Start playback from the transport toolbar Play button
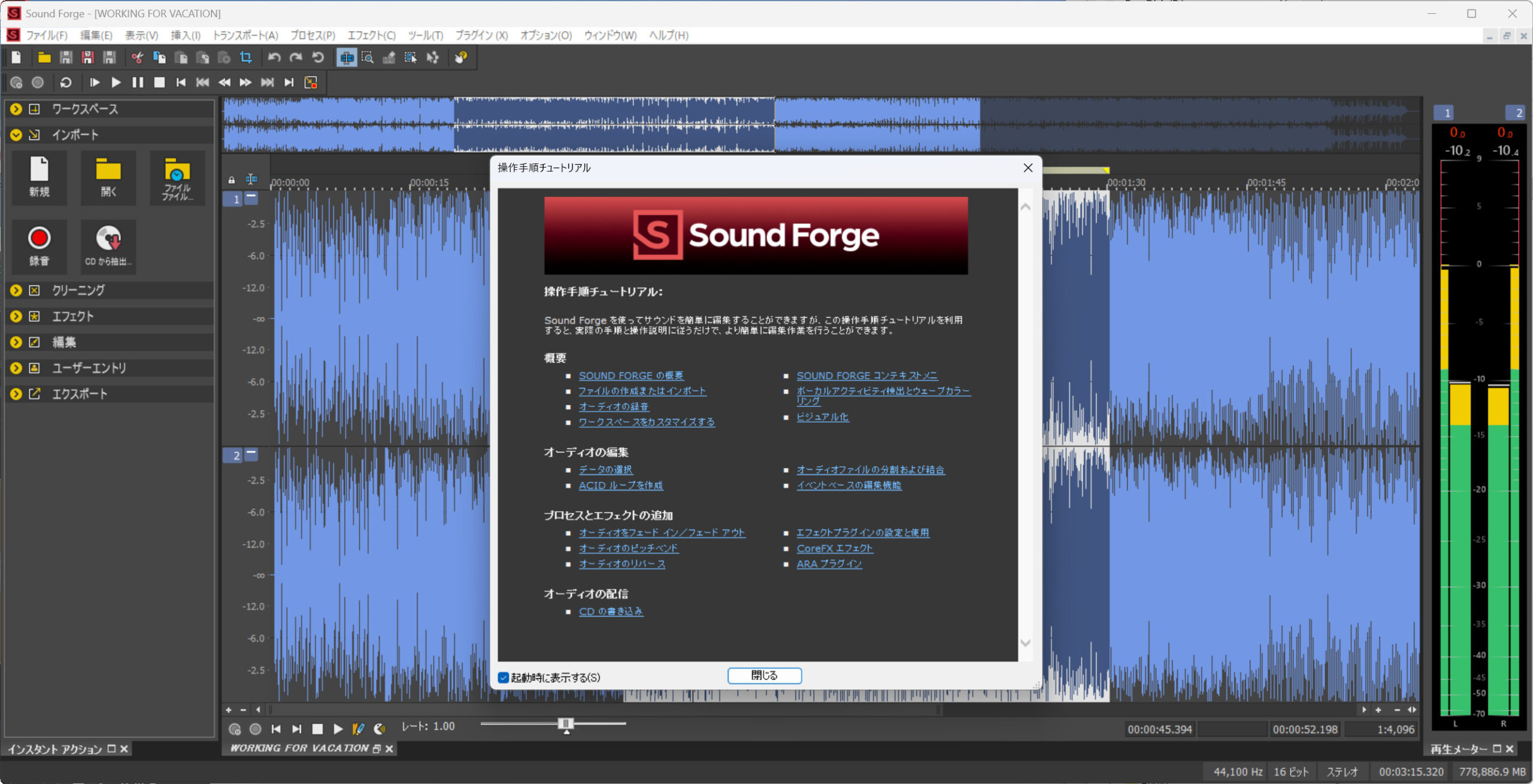Viewport: 1533px width, 784px height. pyautogui.click(x=116, y=83)
